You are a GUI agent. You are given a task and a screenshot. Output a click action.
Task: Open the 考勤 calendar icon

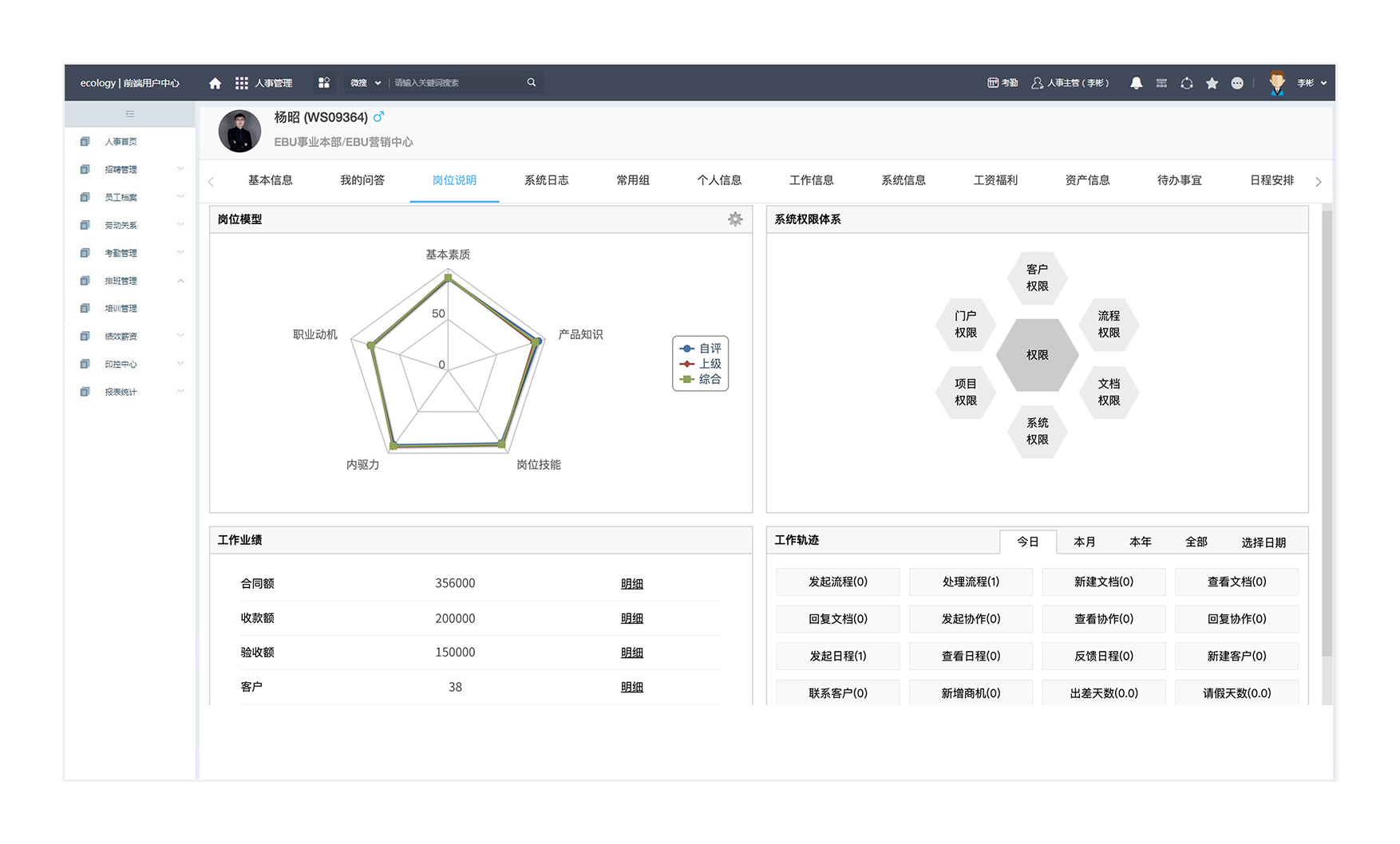(993, 83)
